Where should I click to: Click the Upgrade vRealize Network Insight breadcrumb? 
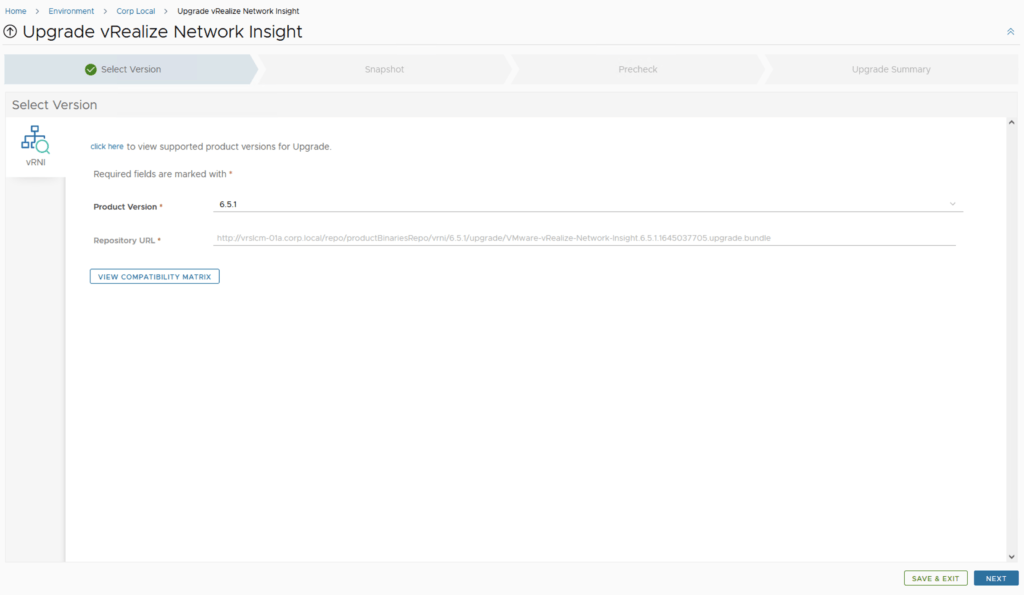point(238,11)
